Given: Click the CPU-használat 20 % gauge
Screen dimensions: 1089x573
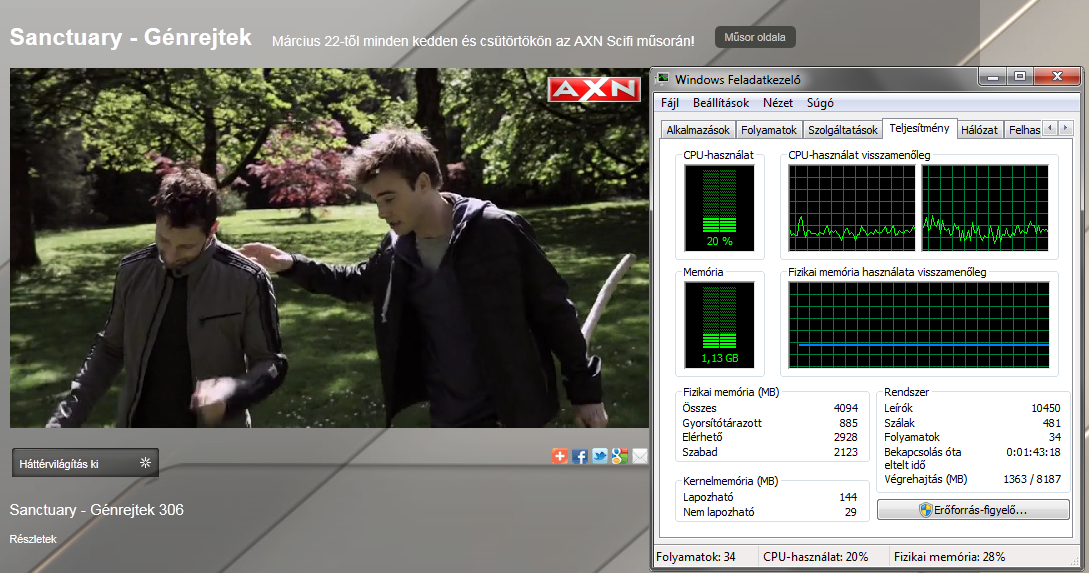Looking at the screenshot, I should (720, 208).
